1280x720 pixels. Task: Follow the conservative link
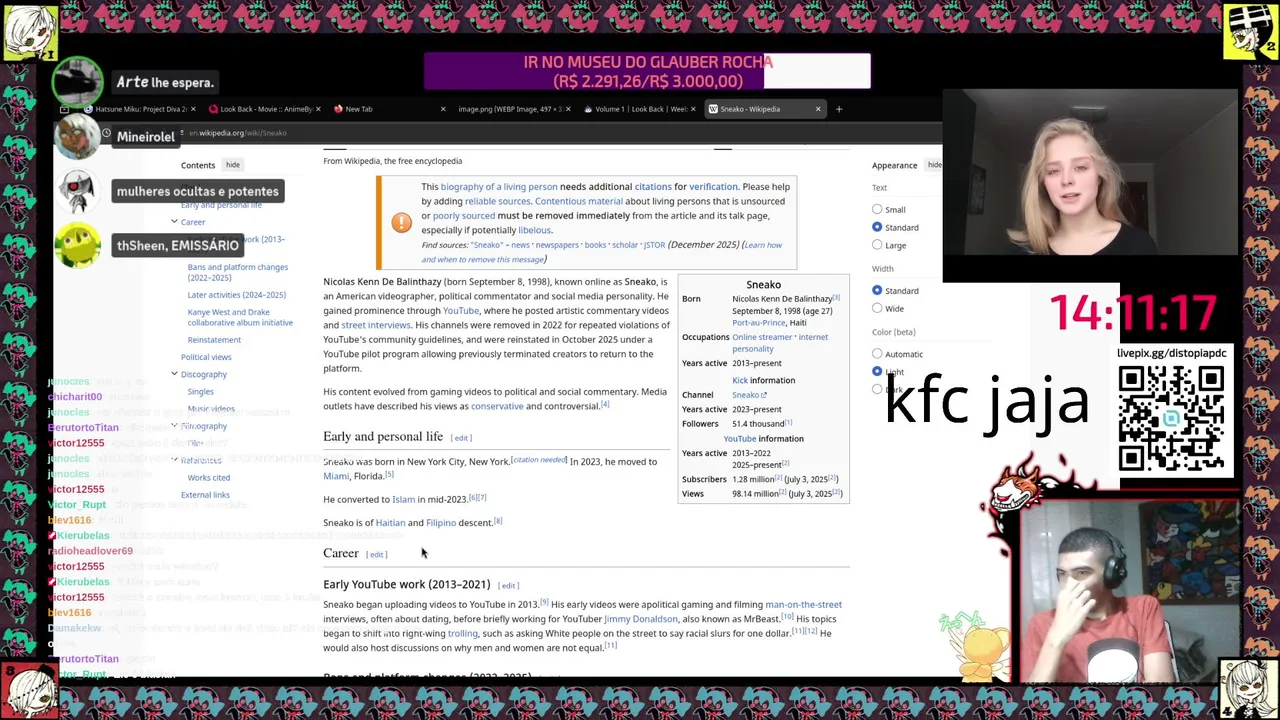pos(497,406)
